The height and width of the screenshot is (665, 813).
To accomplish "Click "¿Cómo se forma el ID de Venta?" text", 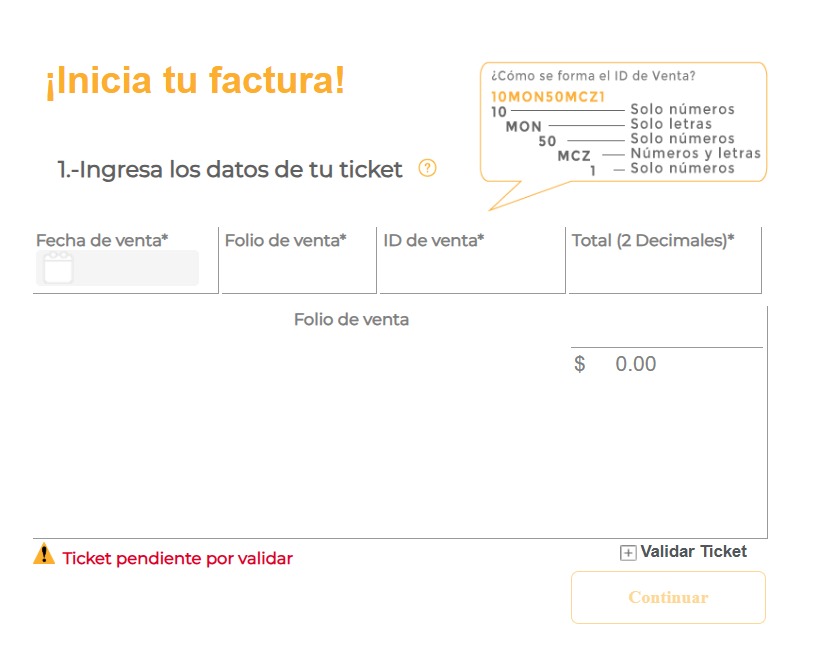I will (x=593, y=76).
